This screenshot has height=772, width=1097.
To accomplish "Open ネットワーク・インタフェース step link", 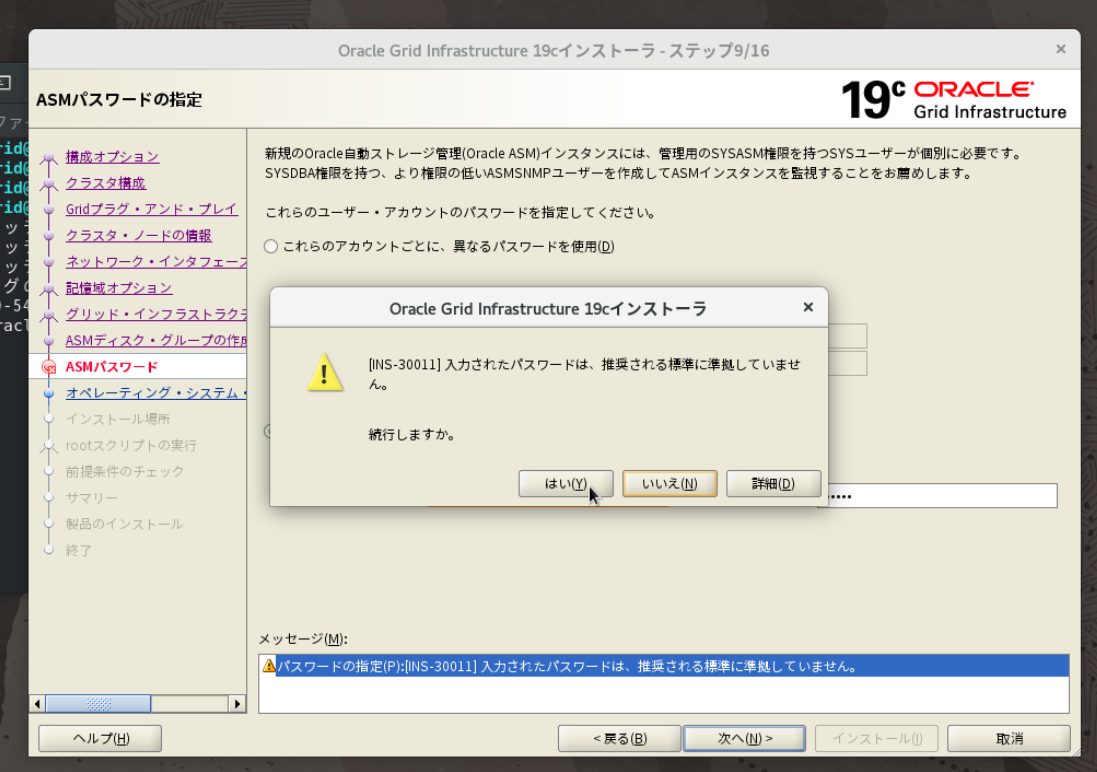I will click(x=156, y=262).
